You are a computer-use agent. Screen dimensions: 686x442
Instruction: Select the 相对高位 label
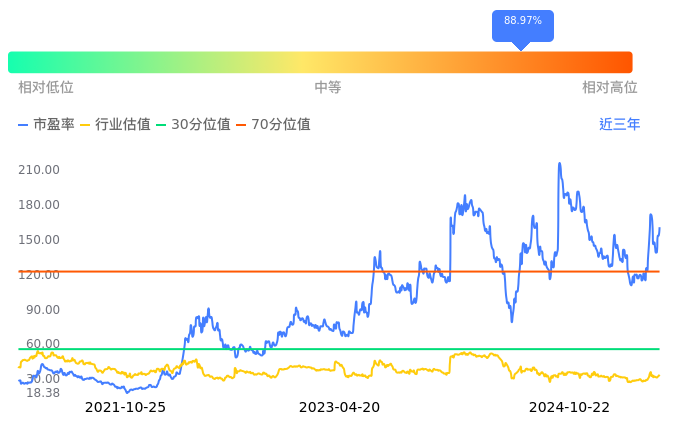tap(610, 88)
